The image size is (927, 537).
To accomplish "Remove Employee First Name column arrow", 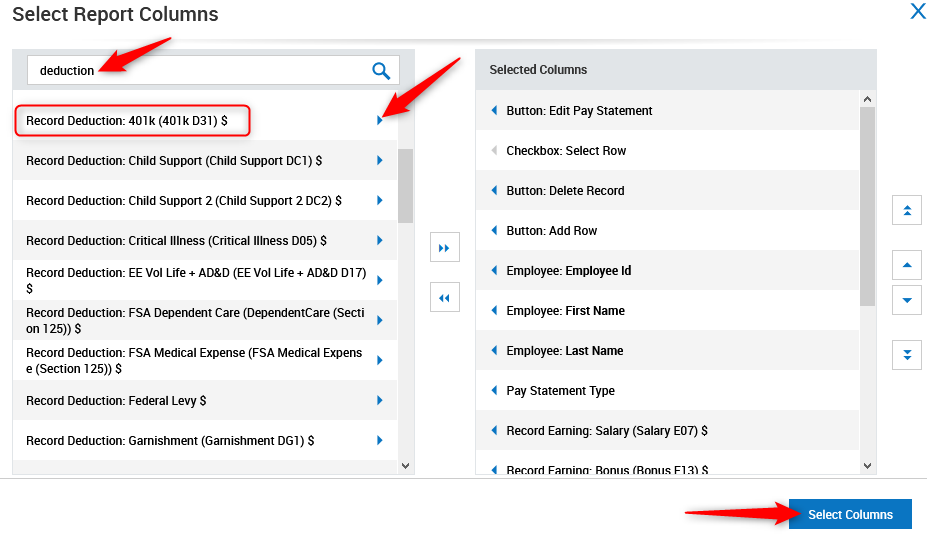I will point(494,310).
